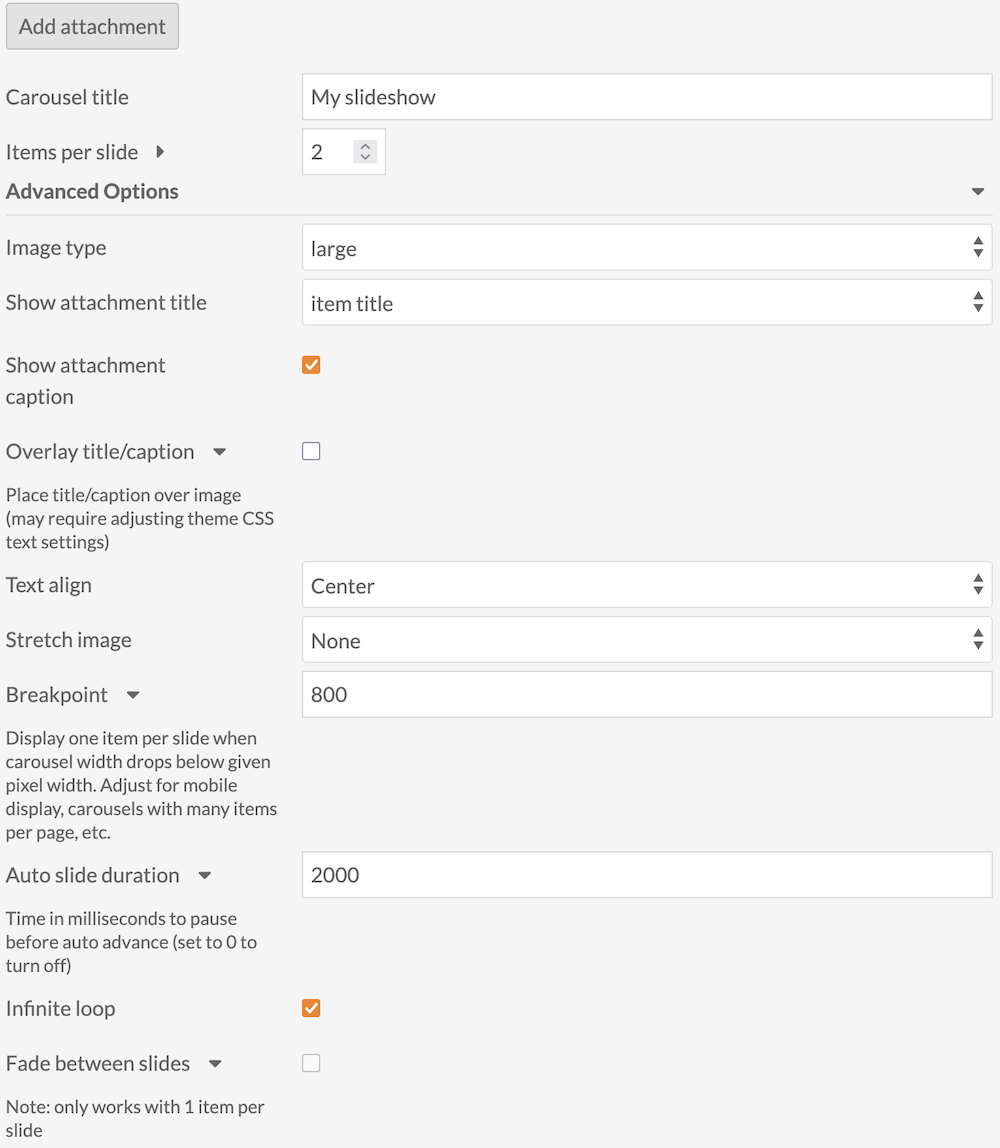Collapse the Breakpoint help description
The height and width of the screenshot is (1148, 1000).
pyautogui.click(x=133, y=695)
